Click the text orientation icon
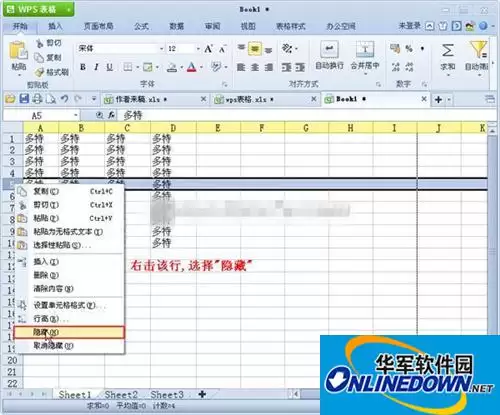The height and width of the screenshot is (415, 500). coord(287,49)
